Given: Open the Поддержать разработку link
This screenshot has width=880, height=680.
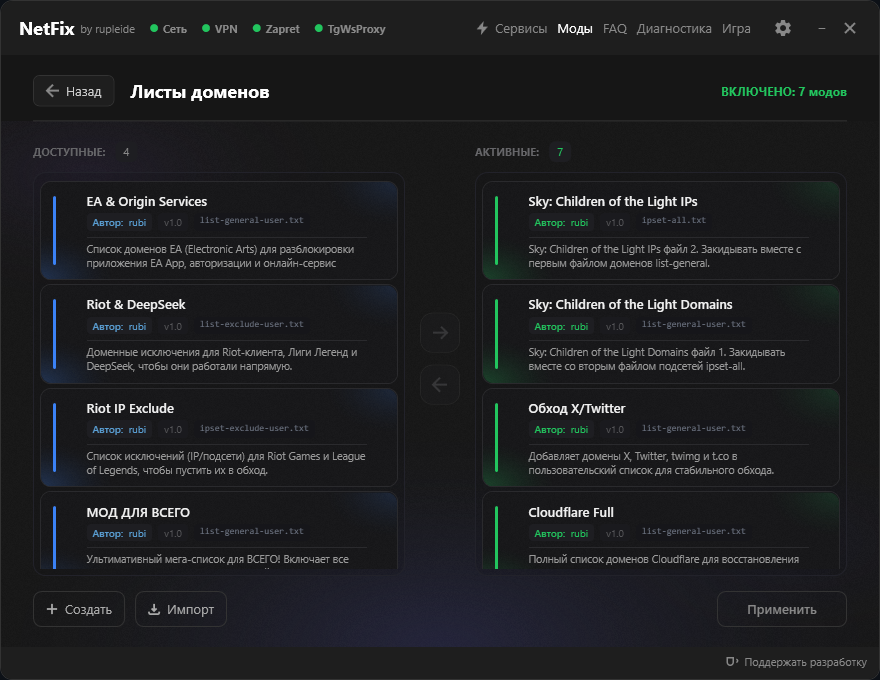Looking at the screenshot, I should click(x=796, y=662).
